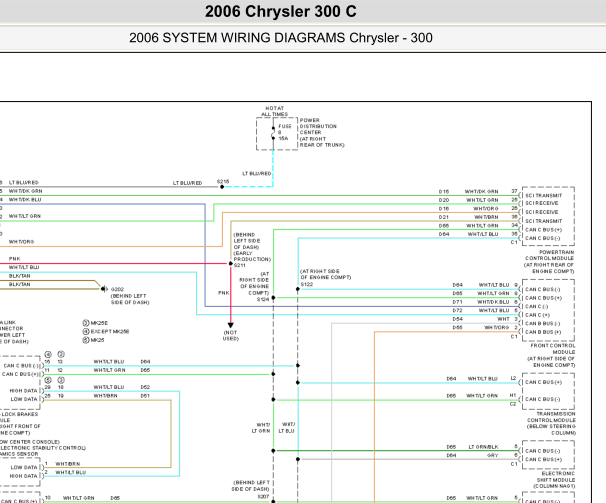Select '2006 SYSTEM WIRING DIAGRAMS Chrysler - 300' subtitle
Viewport: 606px width, 503px height.
[x=281, y=38]
